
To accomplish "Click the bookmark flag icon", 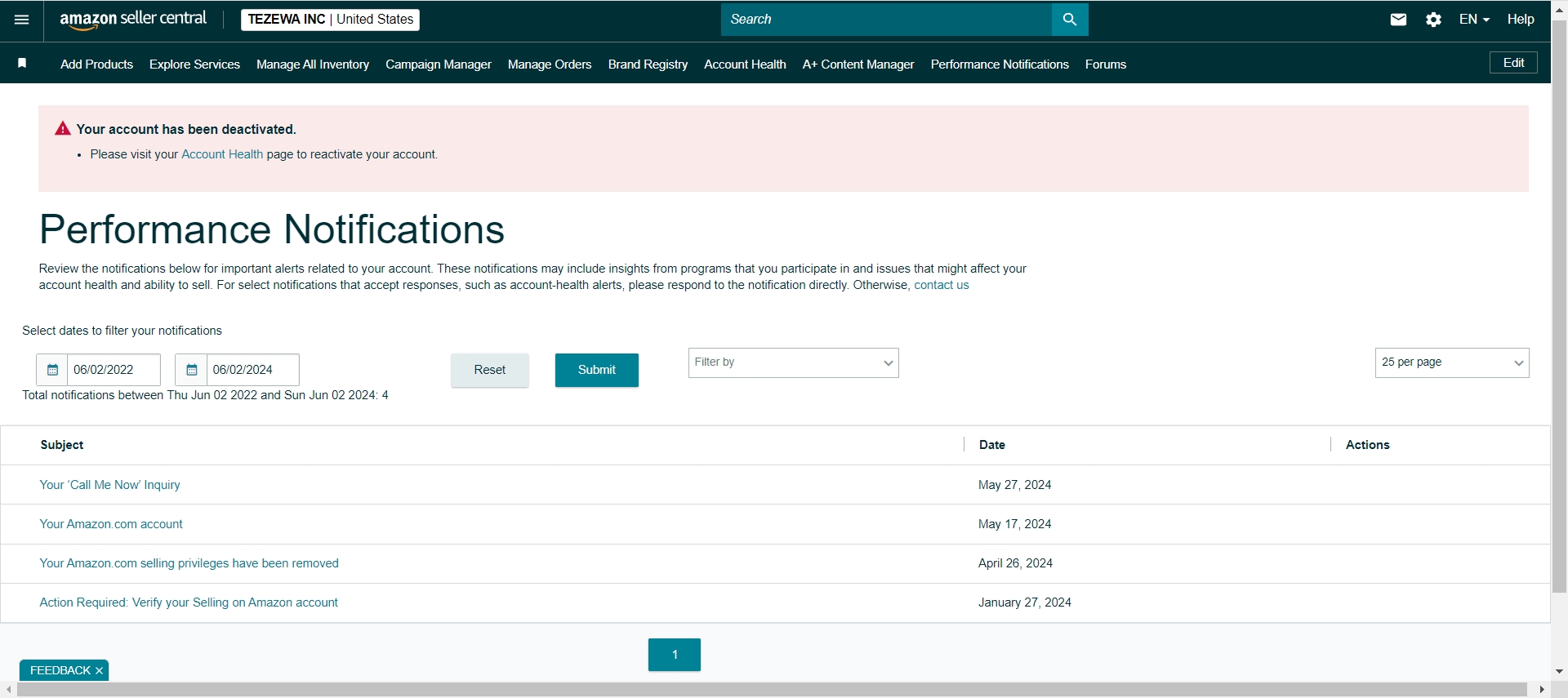I will coord(22,64).
